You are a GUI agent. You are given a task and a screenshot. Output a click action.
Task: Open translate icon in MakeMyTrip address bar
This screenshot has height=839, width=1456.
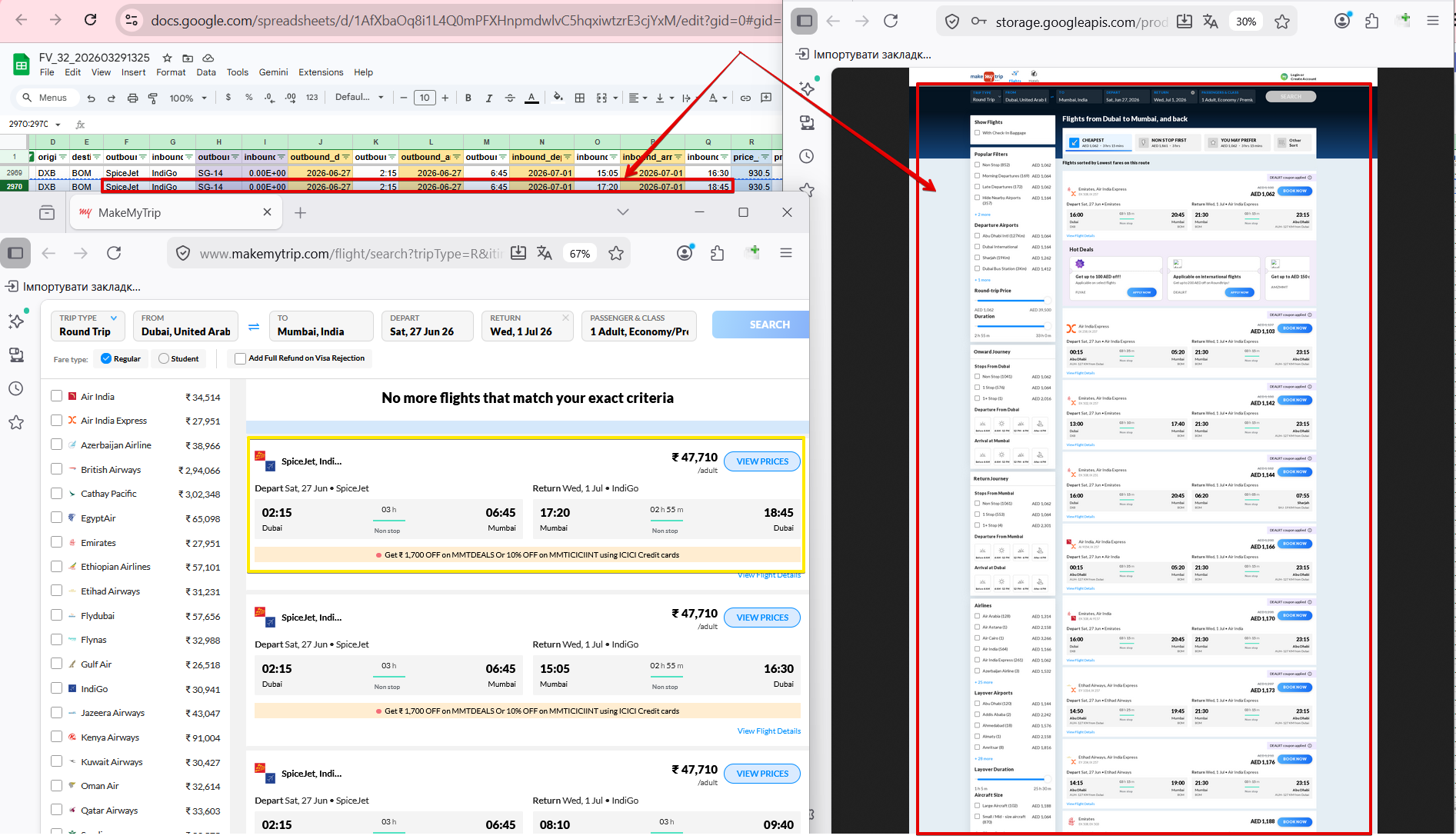pyautogui.click(x=545, y=253)
